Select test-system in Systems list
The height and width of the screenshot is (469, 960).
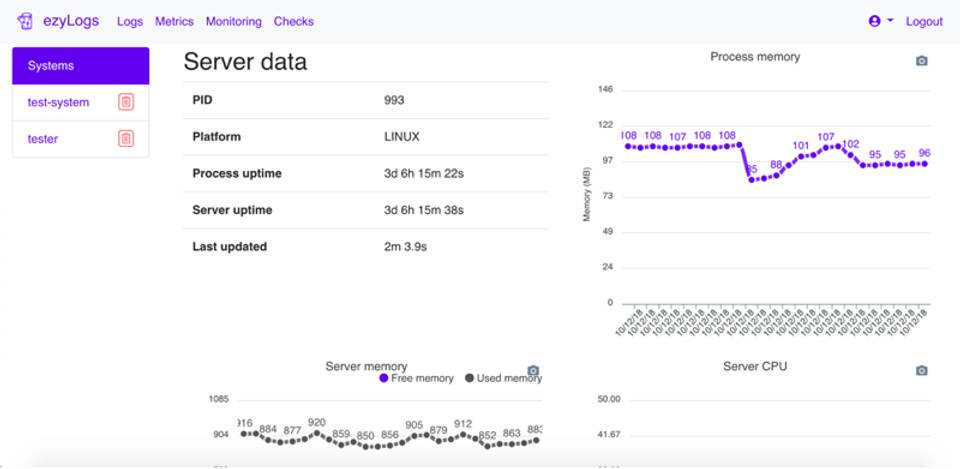58,102
